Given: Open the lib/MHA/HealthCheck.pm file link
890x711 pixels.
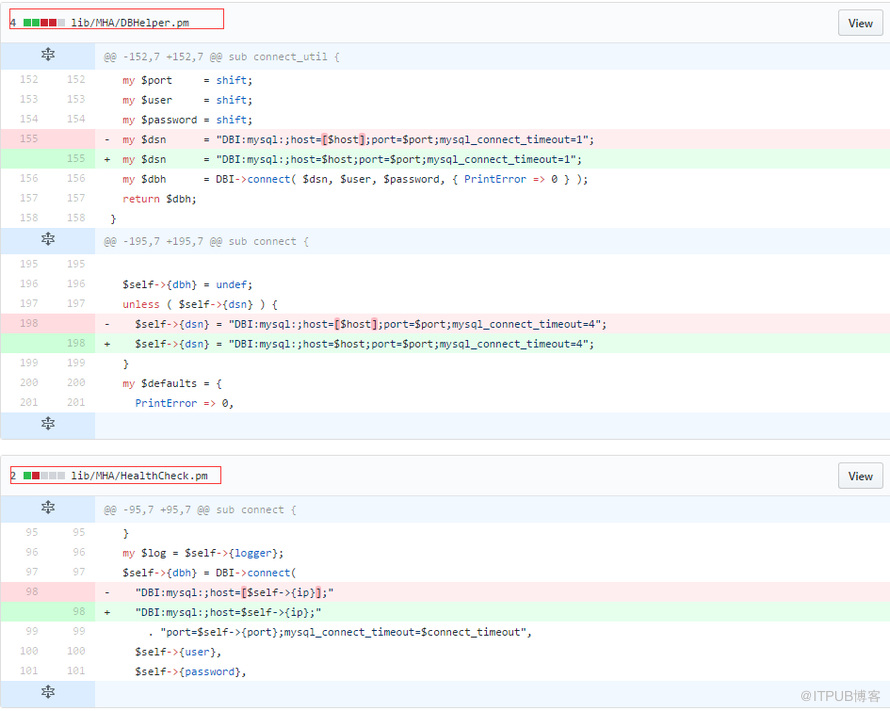Looking at the screenshot, I should (x=139, y=476).
